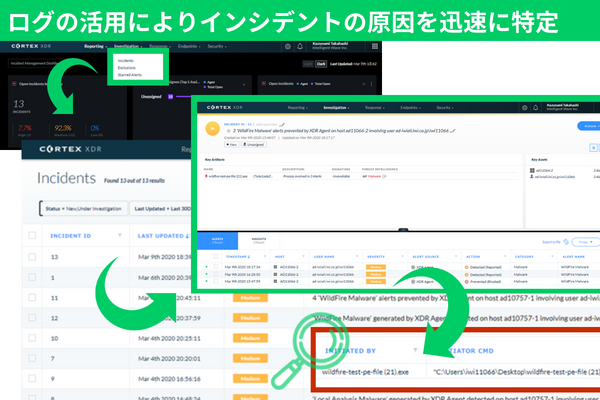This screenshot has height=400, width=600.
Task: Click filter icon on USER NAME column
Action: coord(357,256)
